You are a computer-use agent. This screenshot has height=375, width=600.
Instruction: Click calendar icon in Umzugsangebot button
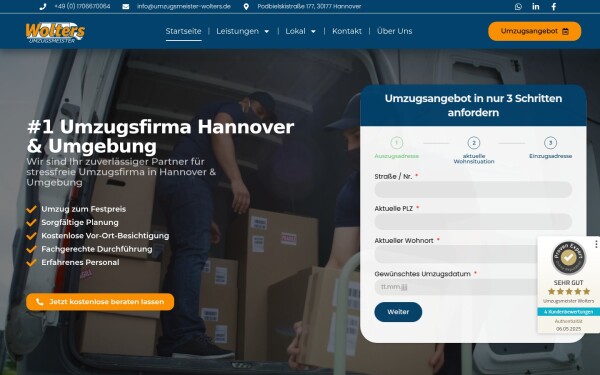(565, 31)
